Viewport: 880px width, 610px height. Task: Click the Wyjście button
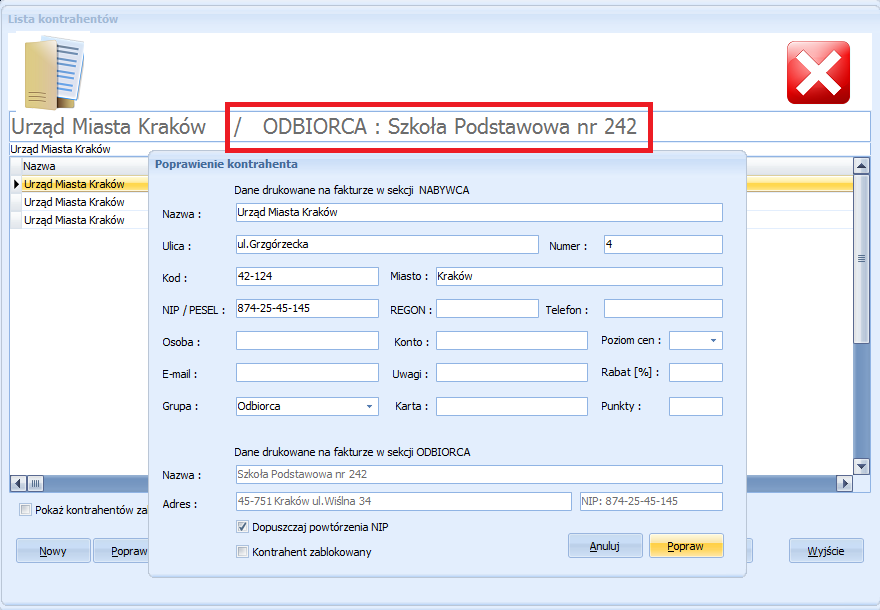click(826, 551)
